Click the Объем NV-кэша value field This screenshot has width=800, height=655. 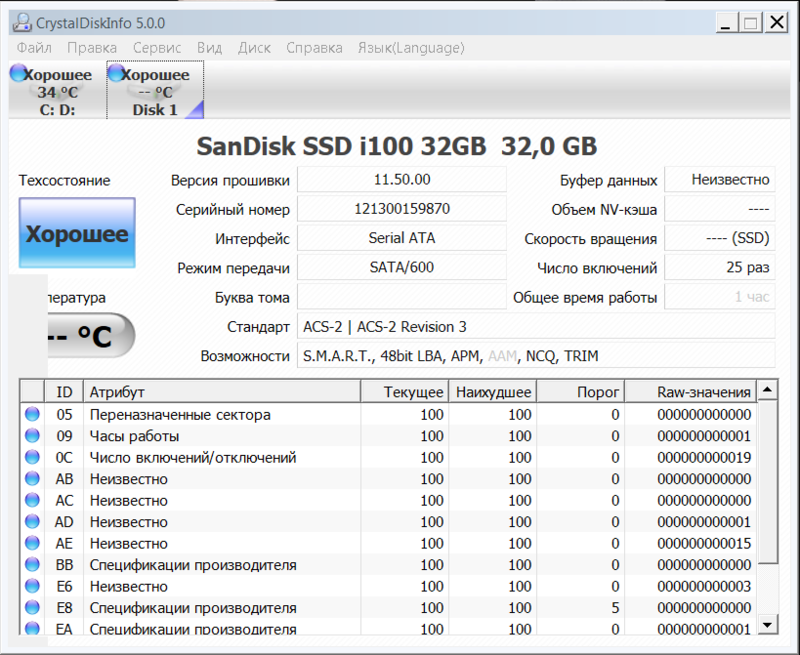coord(720,209)
